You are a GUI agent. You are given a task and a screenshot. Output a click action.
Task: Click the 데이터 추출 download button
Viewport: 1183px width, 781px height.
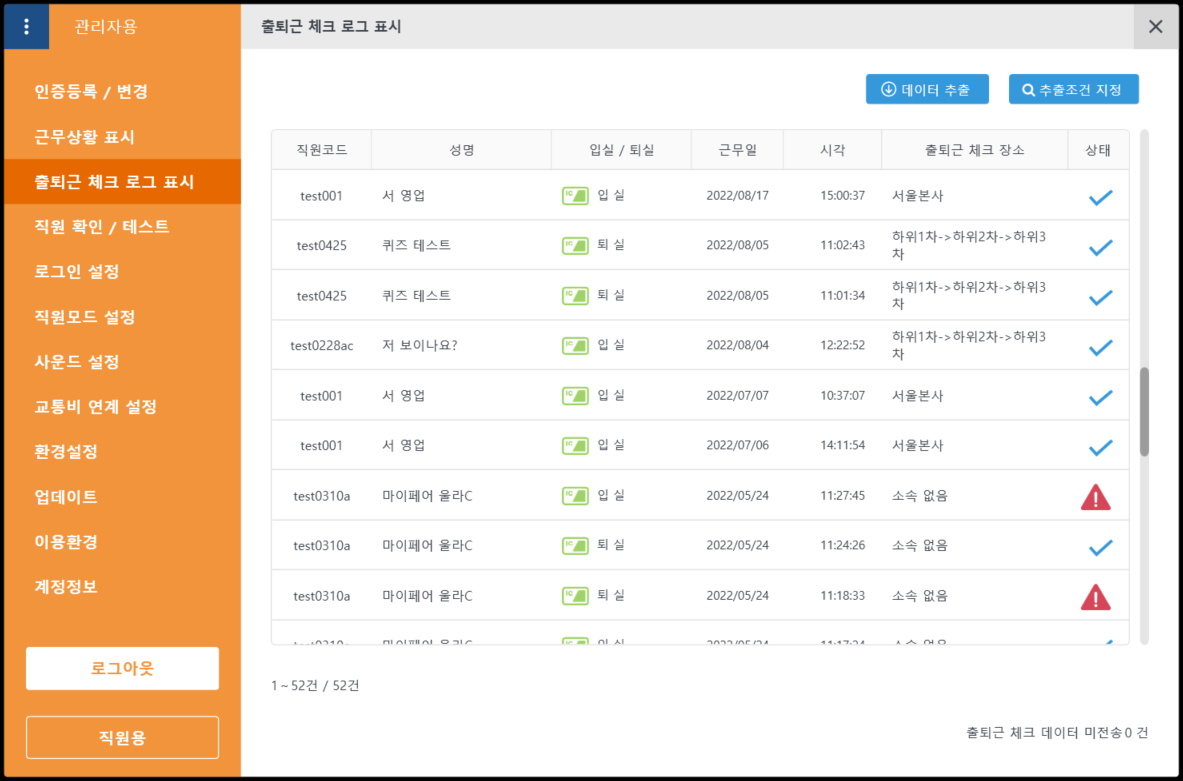coord(927,89)
